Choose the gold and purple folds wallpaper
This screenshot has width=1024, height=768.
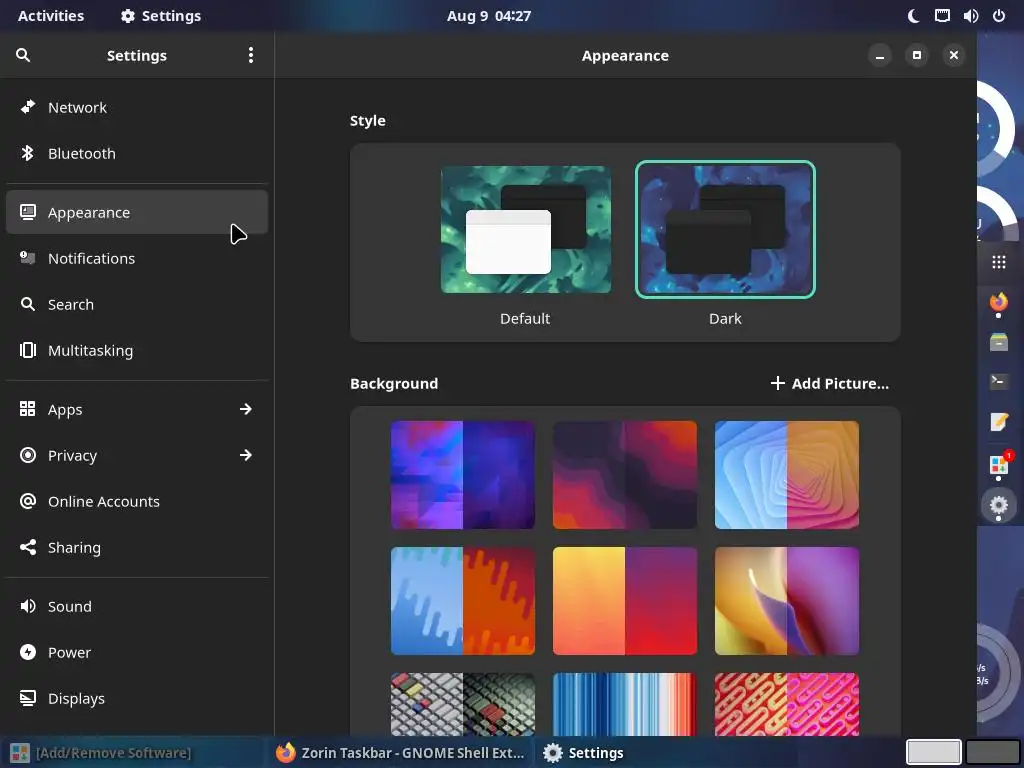coord(787,601)
